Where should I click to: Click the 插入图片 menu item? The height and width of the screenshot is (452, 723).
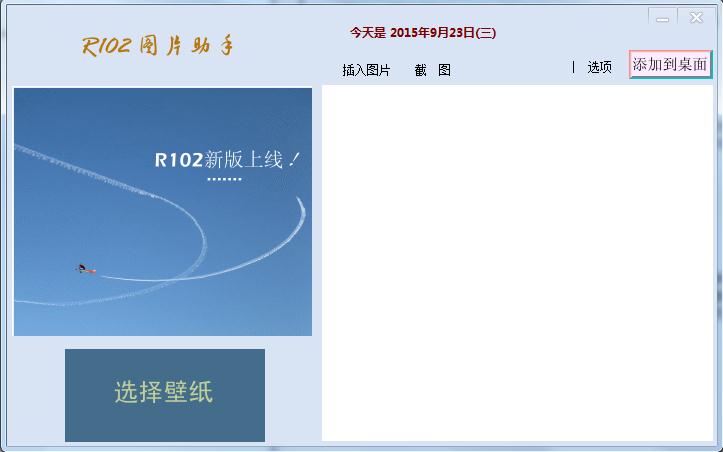[366, 70]
